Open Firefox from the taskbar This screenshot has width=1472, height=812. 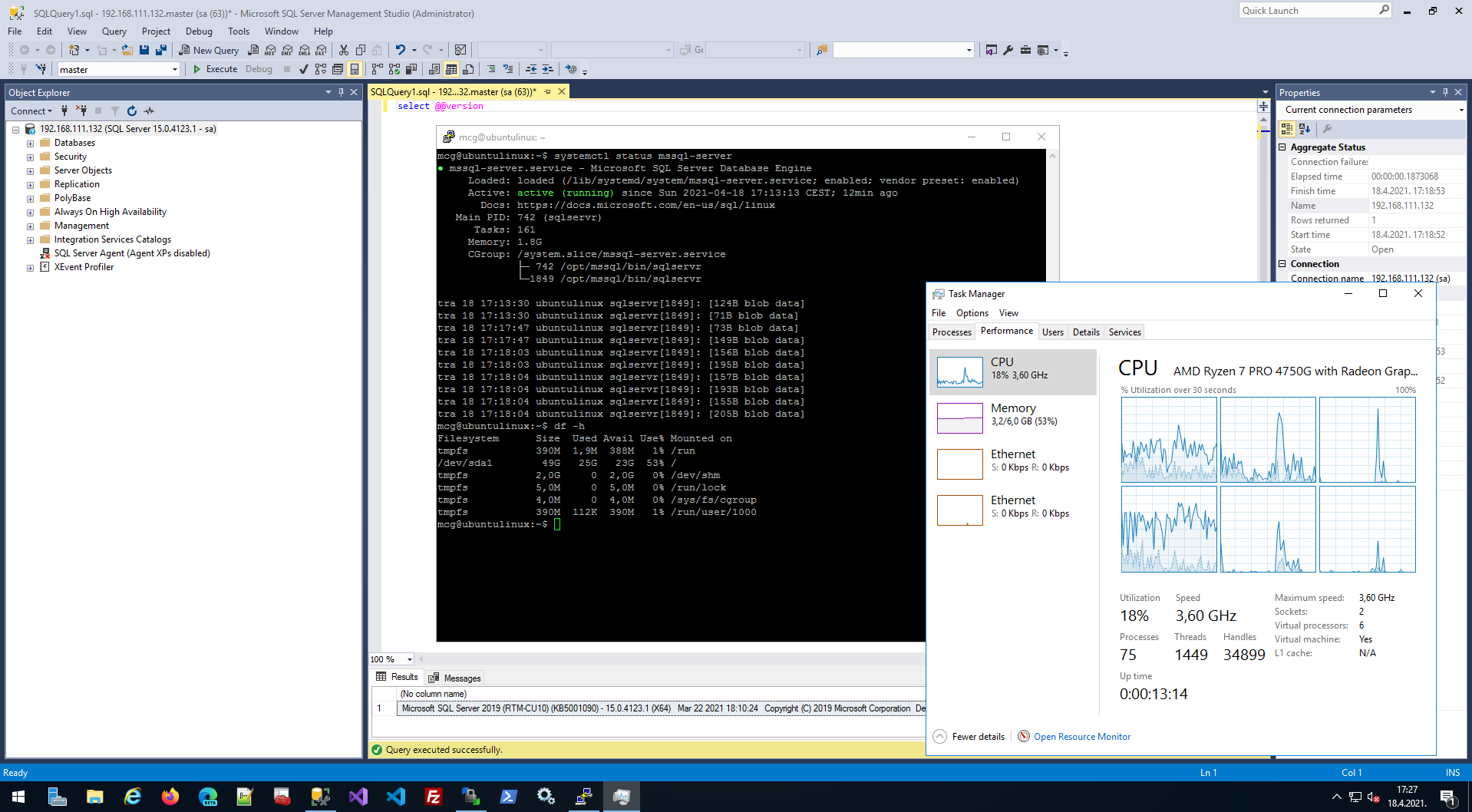(170, 797)
